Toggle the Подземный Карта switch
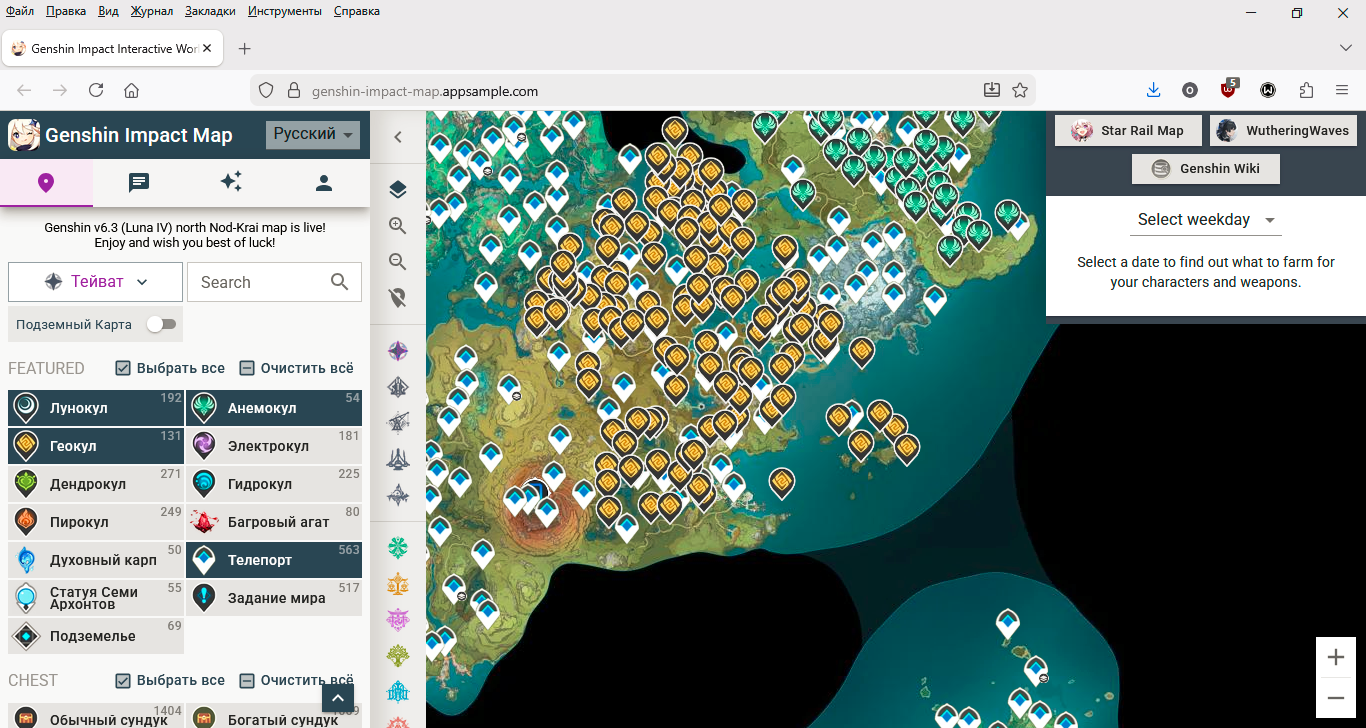1366x728 pixels. (161, 324)
